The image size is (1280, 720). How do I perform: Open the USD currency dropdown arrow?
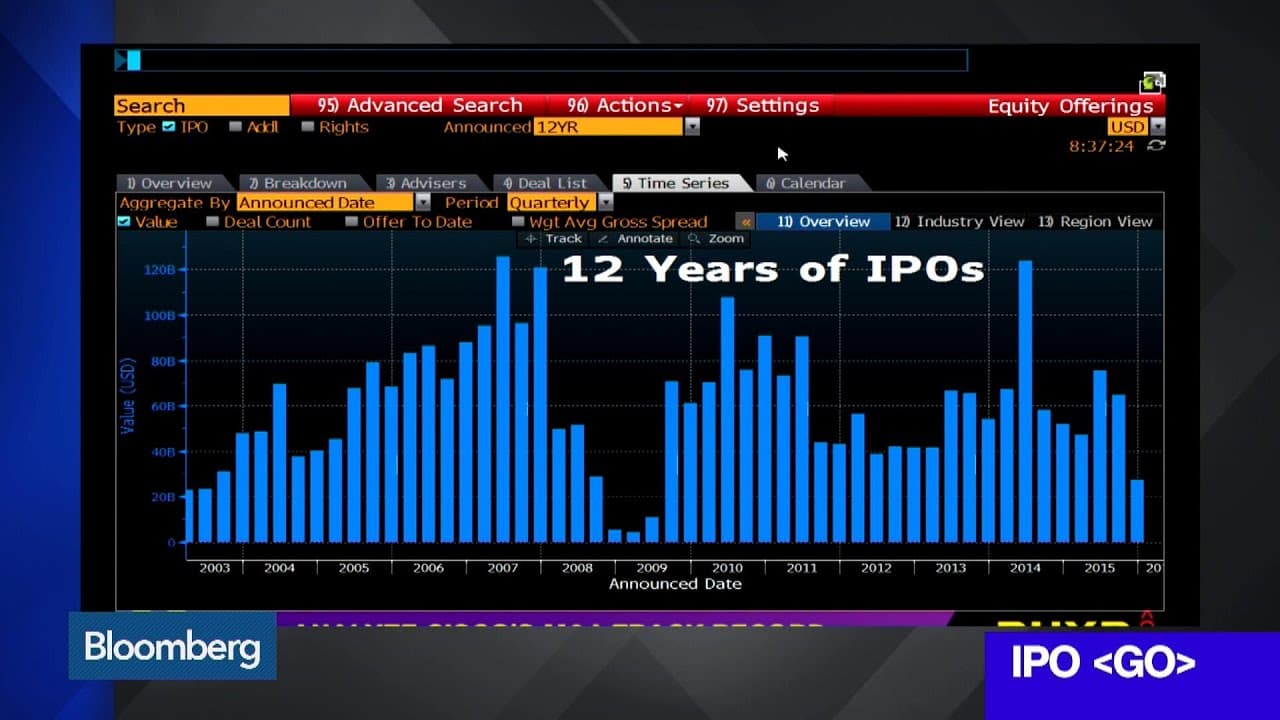click(1158, 127)
